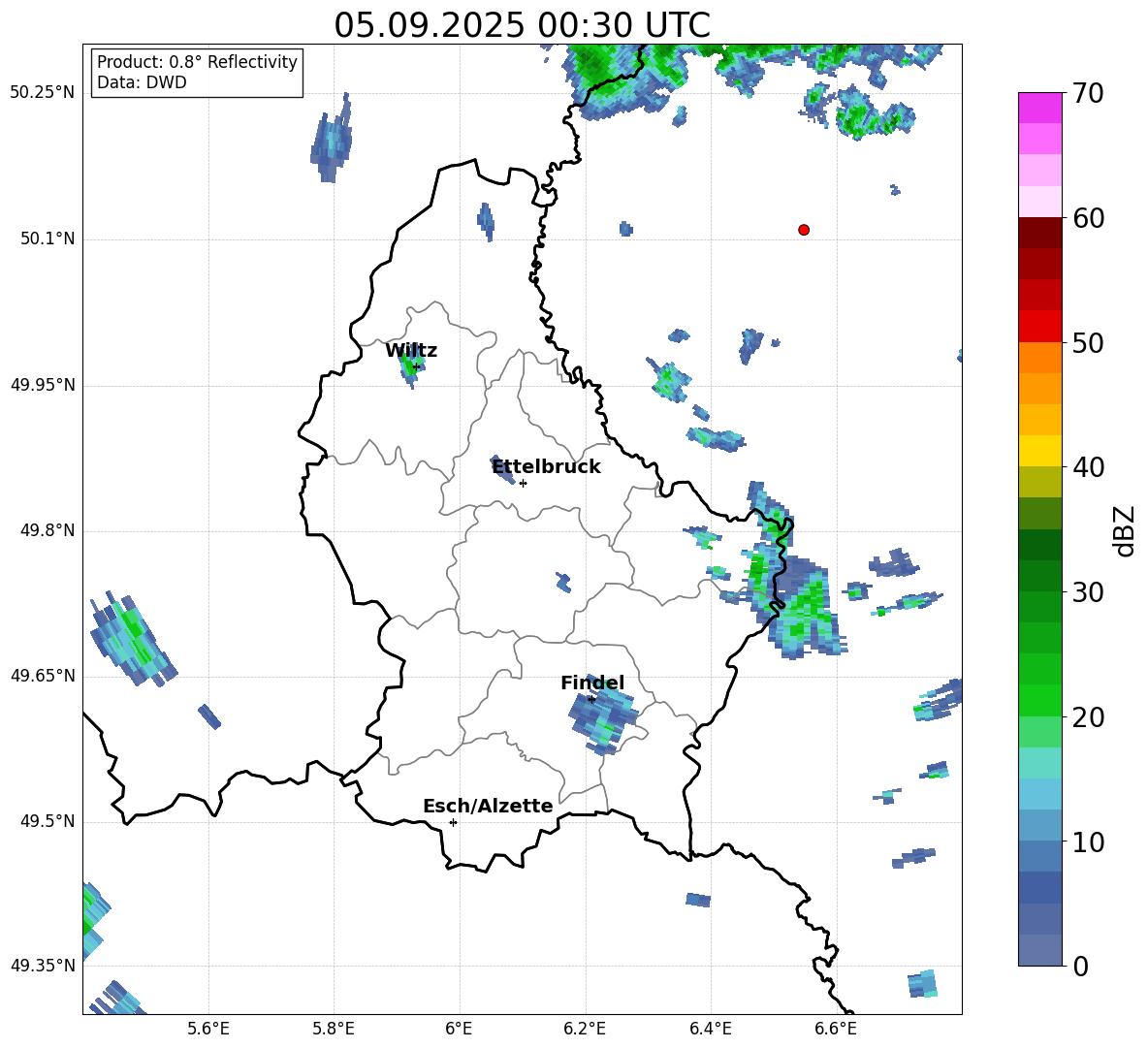The height and width of the screenshot is (1048, 1148).
Task: Click the Wiltz city label
Action: [411, 351]
